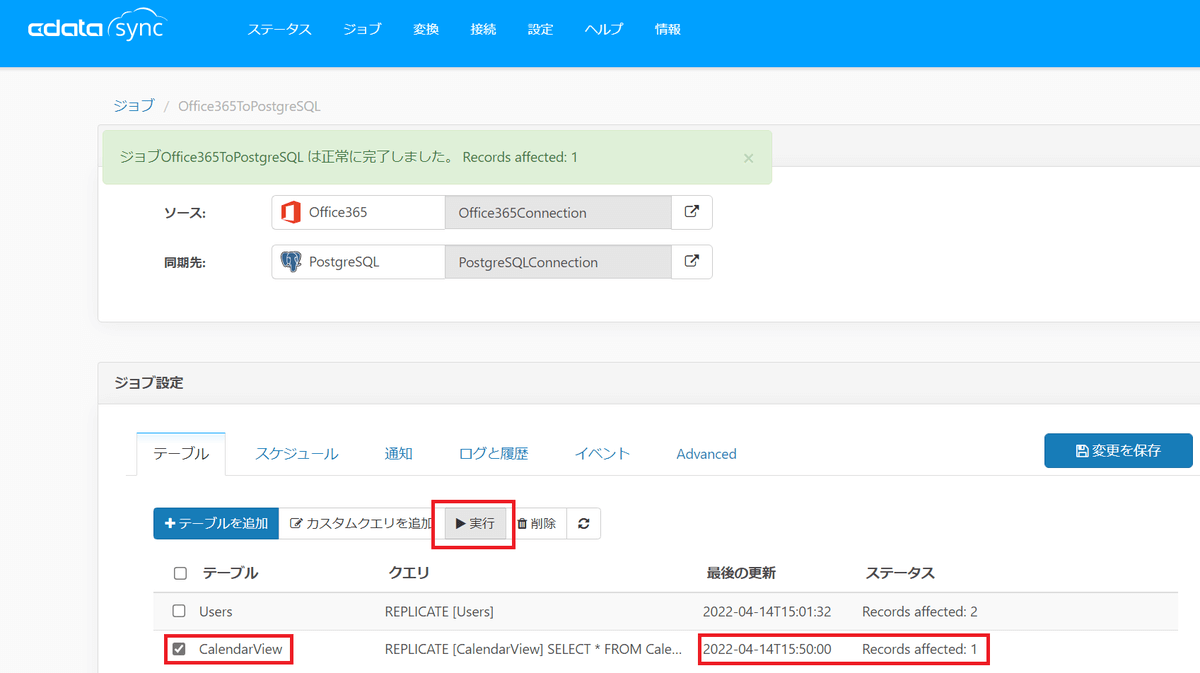Click CalendarView row's Records affected: 1 status
Viewport: 1200px width, 673px height.
click(920, 649)
